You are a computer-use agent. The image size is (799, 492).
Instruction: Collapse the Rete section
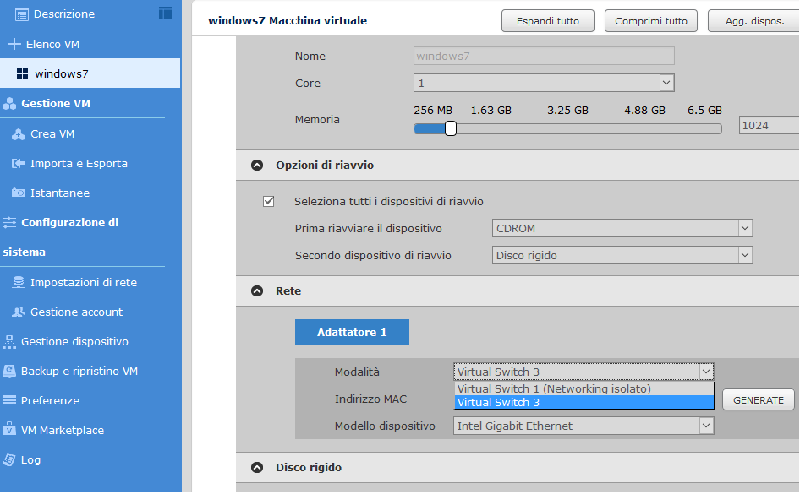257,291
